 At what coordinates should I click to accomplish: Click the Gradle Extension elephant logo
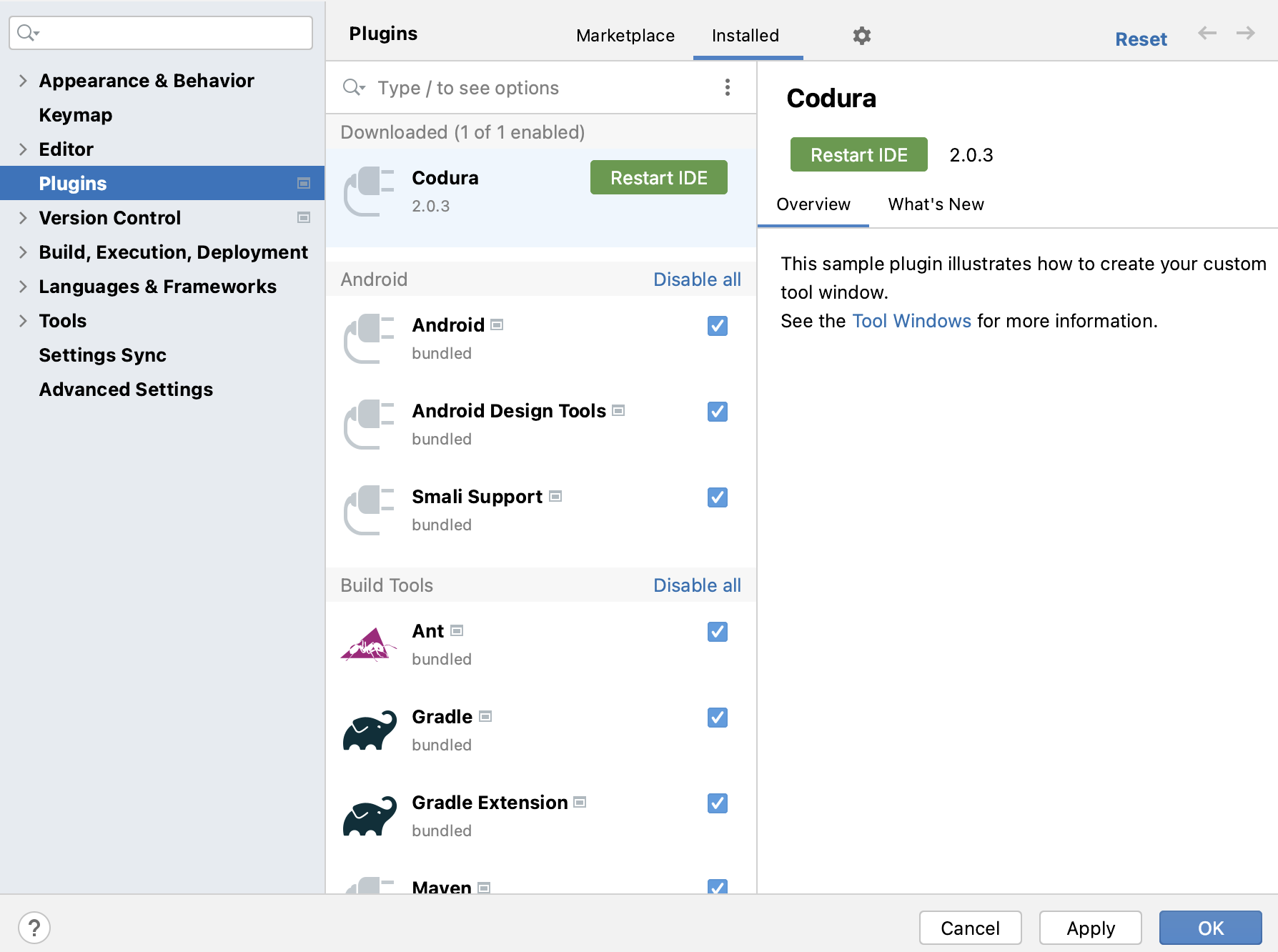[369, 816]
